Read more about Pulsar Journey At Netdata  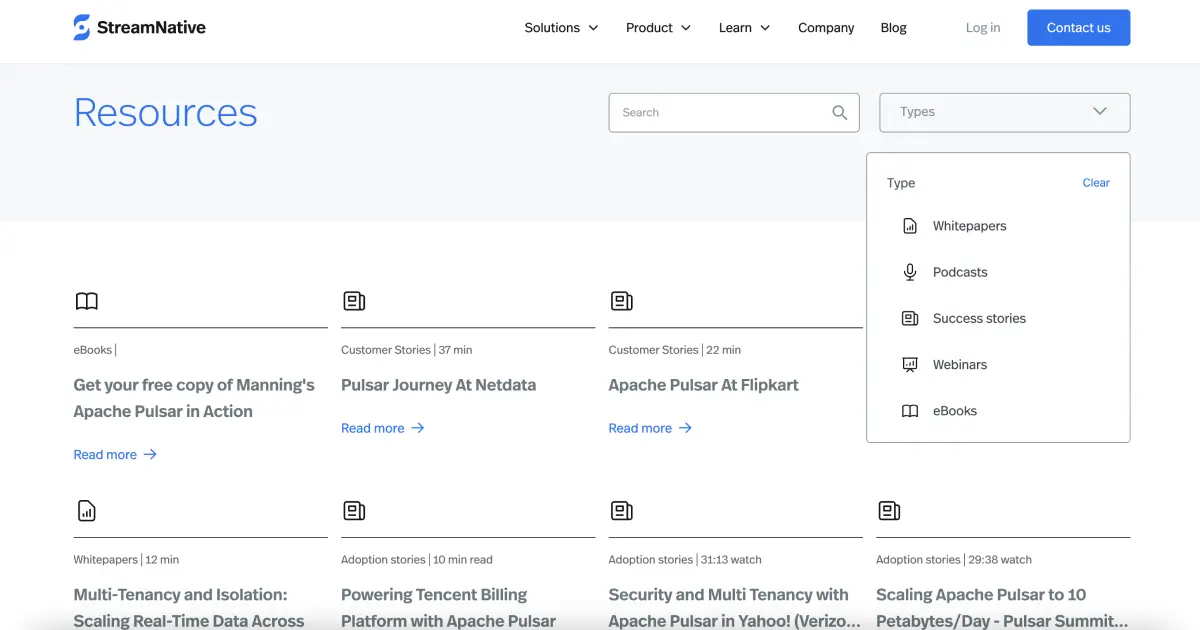pos(383,428)
